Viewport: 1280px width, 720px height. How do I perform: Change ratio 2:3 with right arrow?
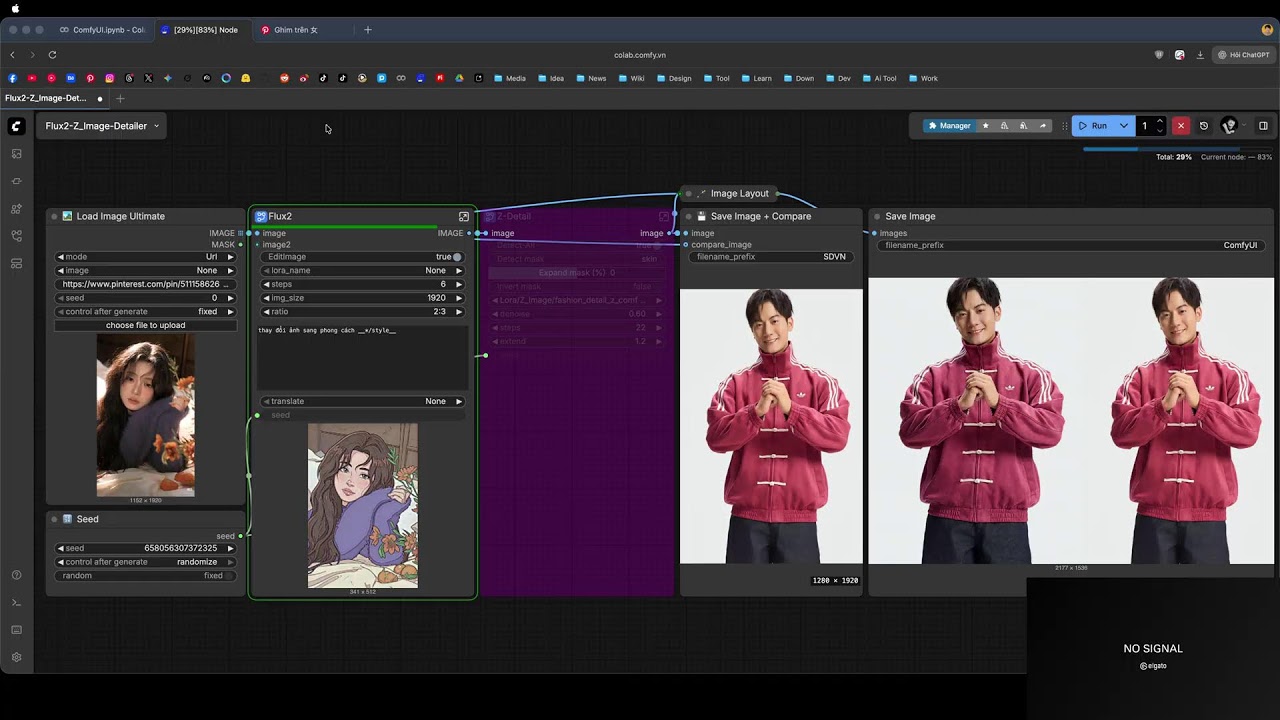tap(459, 311)
